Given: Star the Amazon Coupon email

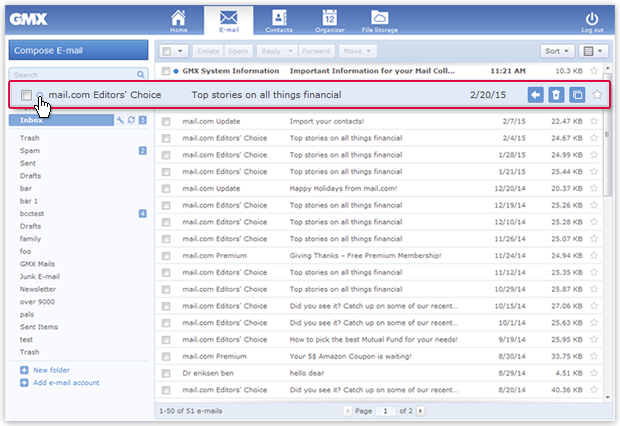Looking at the screenshot, I should 594,356.
